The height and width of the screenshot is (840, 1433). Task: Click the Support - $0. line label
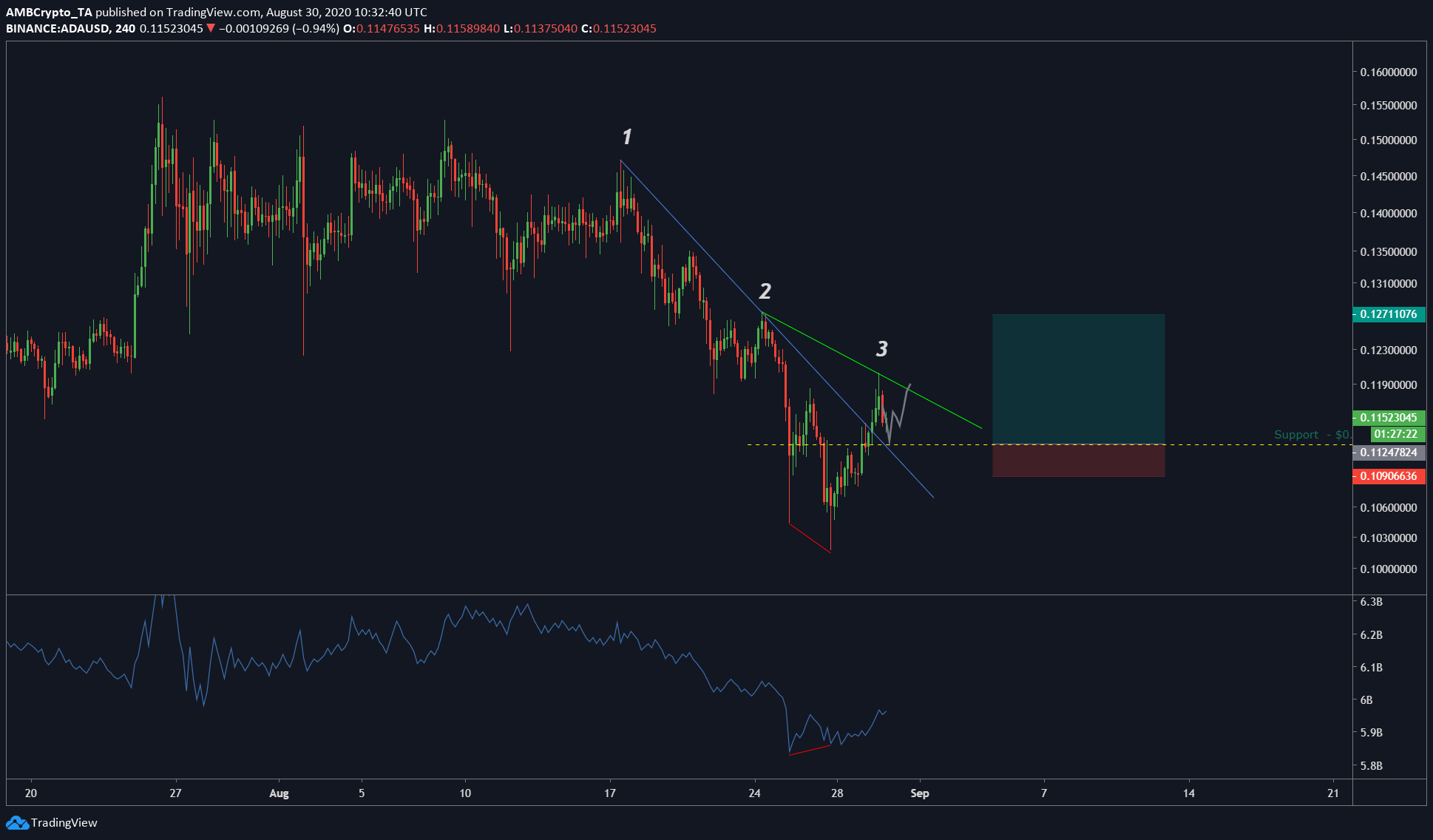pyautogui.click(x=1312, y=435)
